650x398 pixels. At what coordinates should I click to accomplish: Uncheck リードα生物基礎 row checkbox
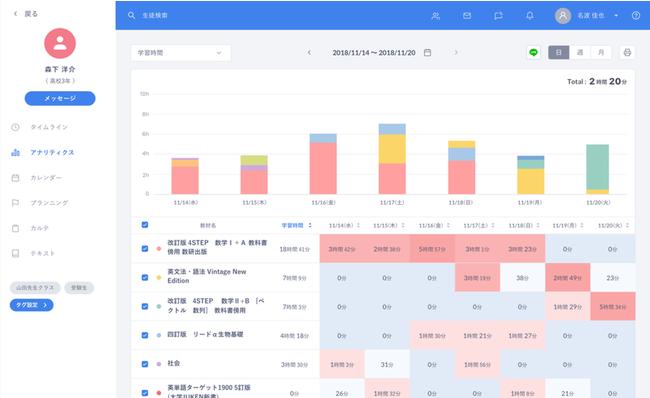pos(145,335)
